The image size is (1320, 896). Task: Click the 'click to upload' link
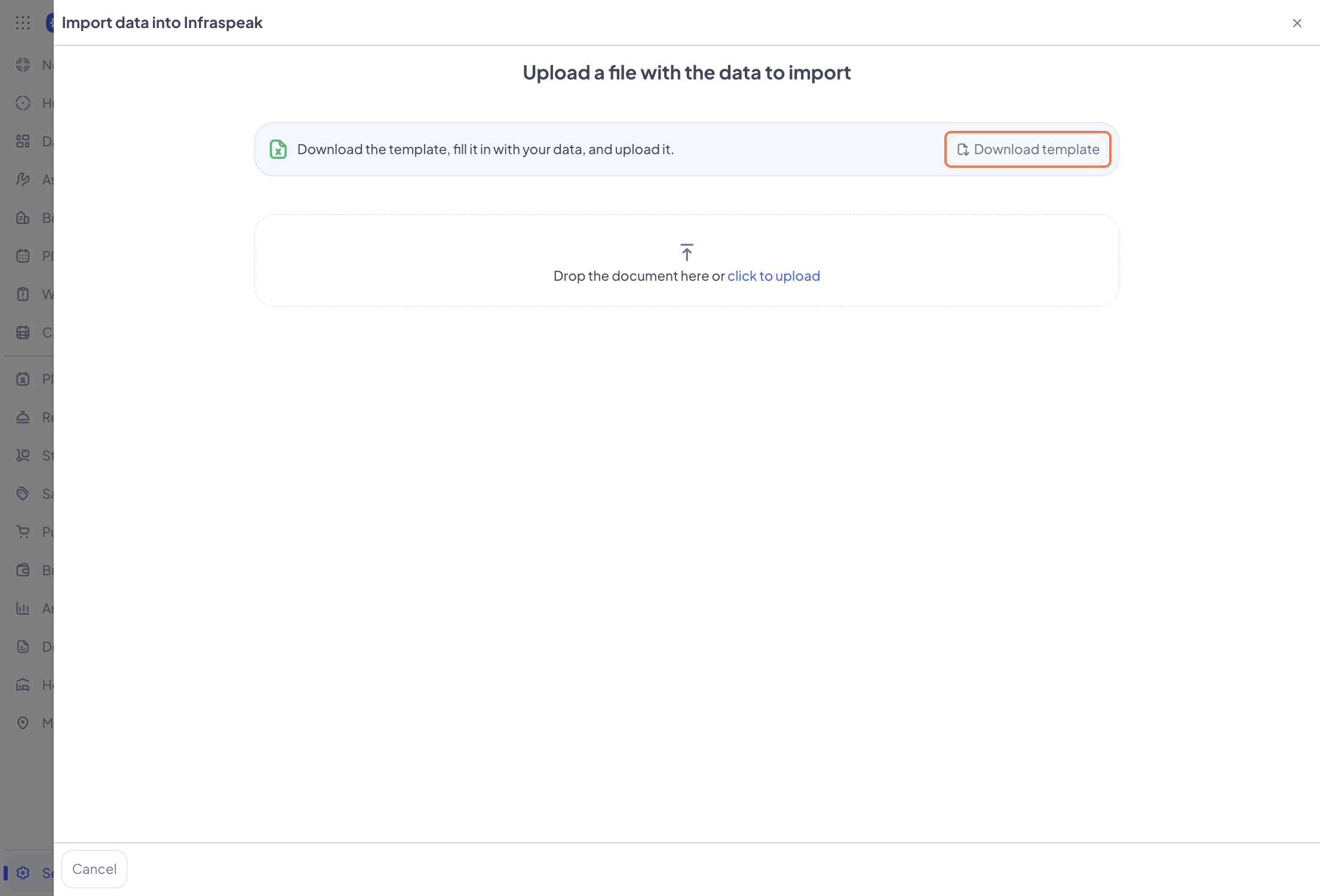[773, 276]
